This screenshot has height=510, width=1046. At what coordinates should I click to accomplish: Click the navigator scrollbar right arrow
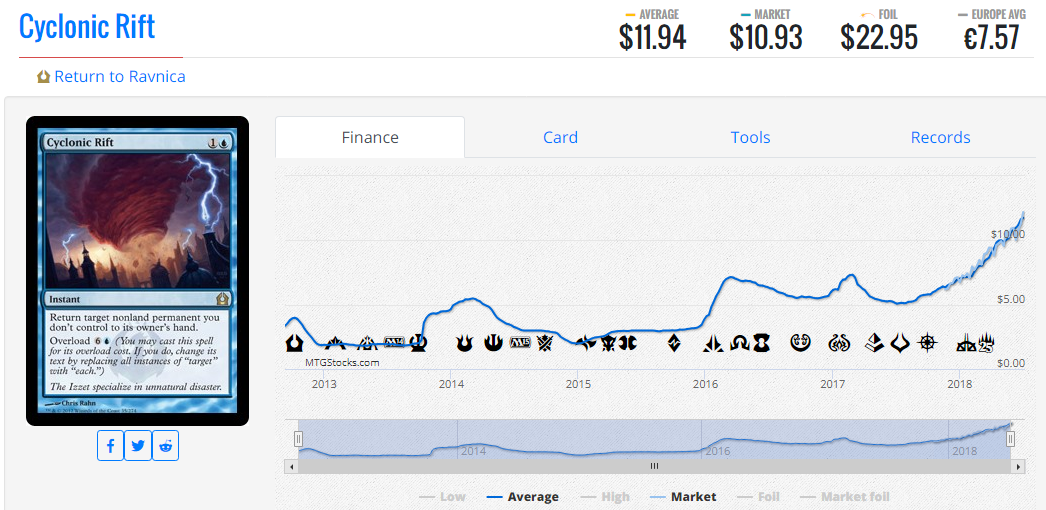click(1019, 467)
